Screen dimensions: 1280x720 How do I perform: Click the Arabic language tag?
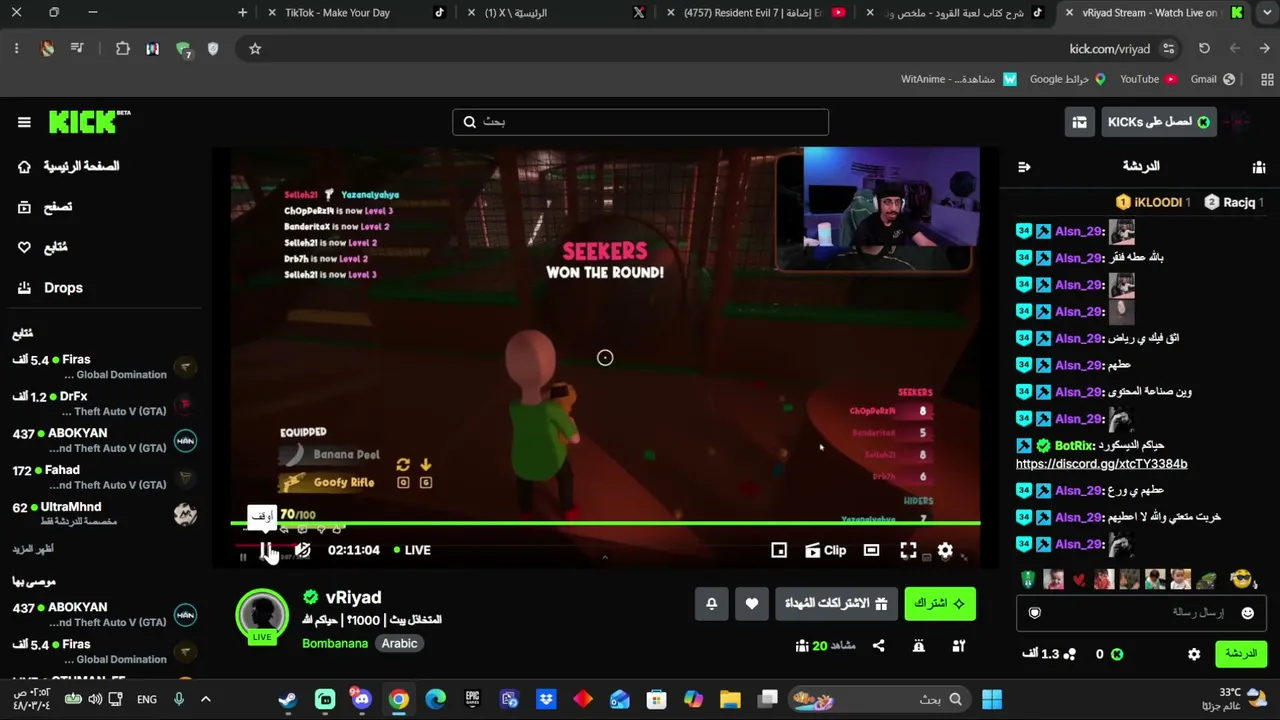click(399, 643)
